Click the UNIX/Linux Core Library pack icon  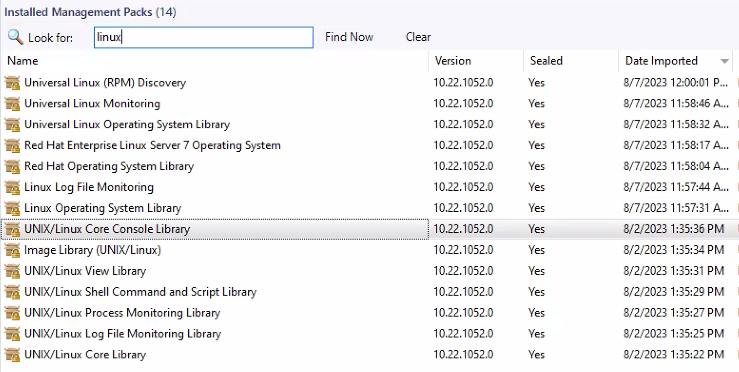click(x=13, y=355)
